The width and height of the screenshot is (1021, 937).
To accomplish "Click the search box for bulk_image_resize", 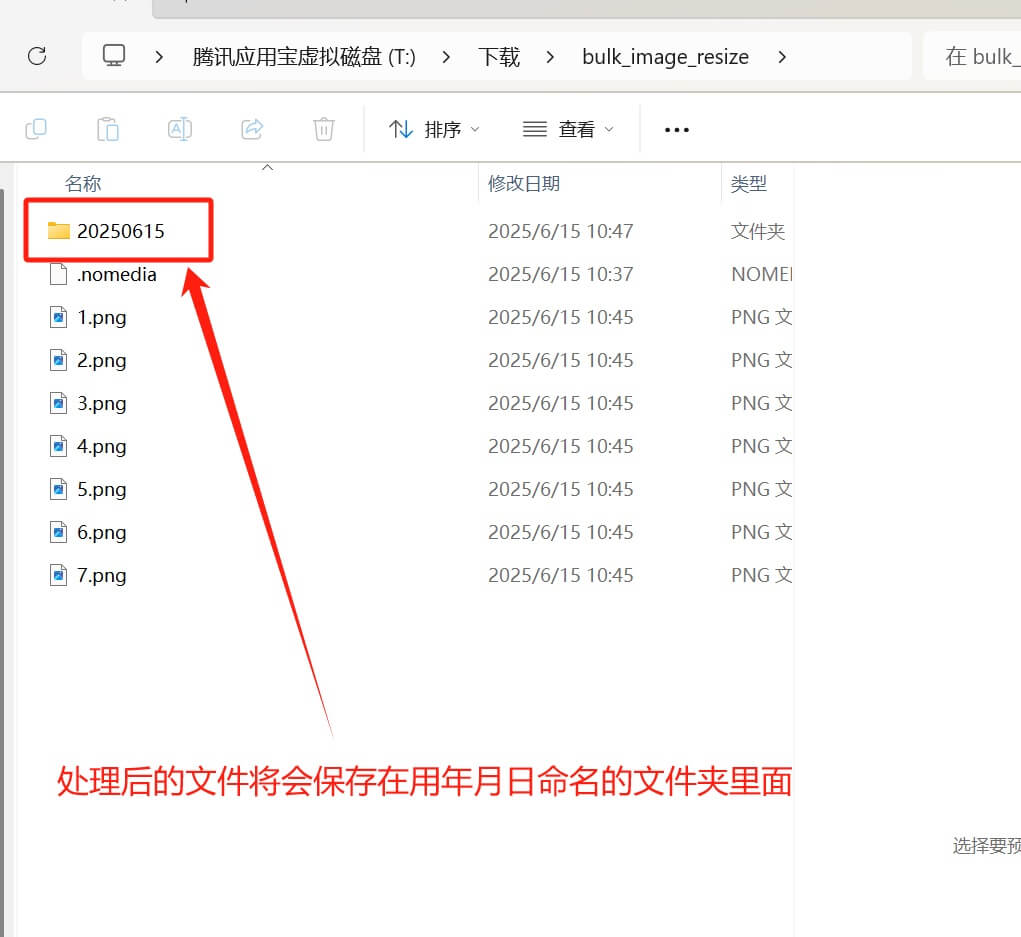I will pos(975,57).
